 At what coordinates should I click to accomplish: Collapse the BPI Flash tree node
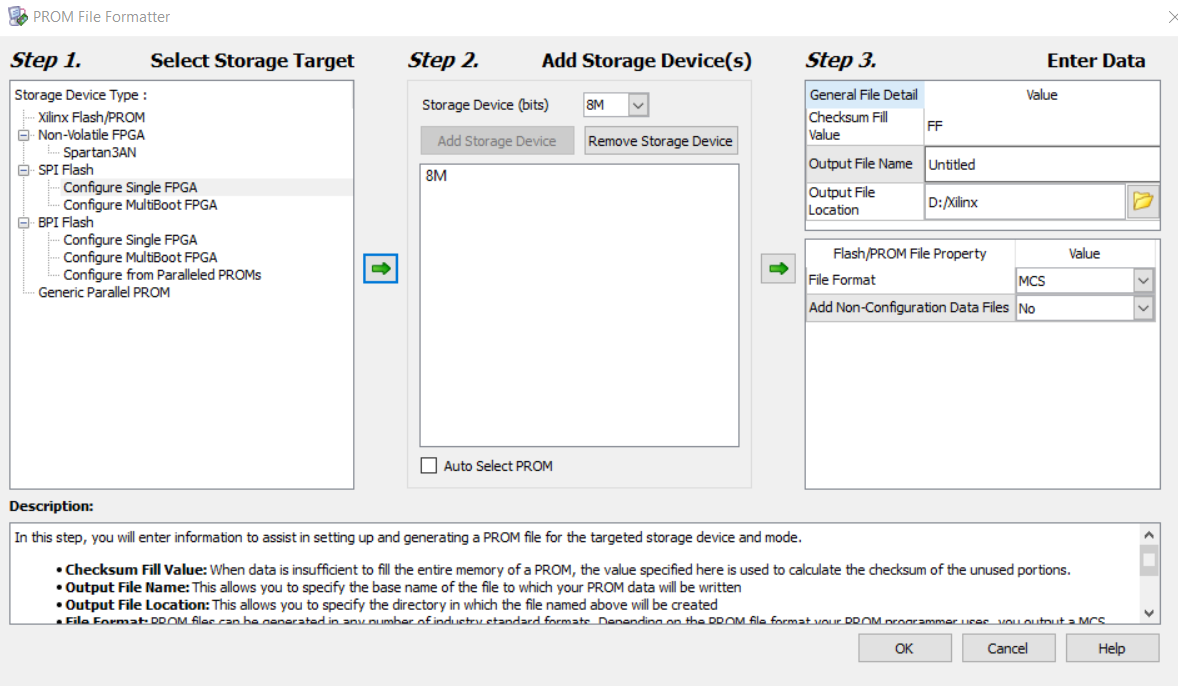pyautogui.click(x=24, y=222)
